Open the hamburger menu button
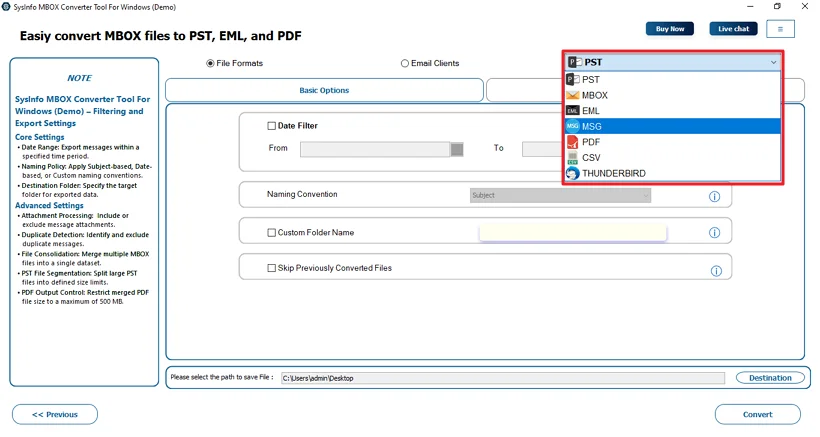The image size is (820, 437). (780, 29)
